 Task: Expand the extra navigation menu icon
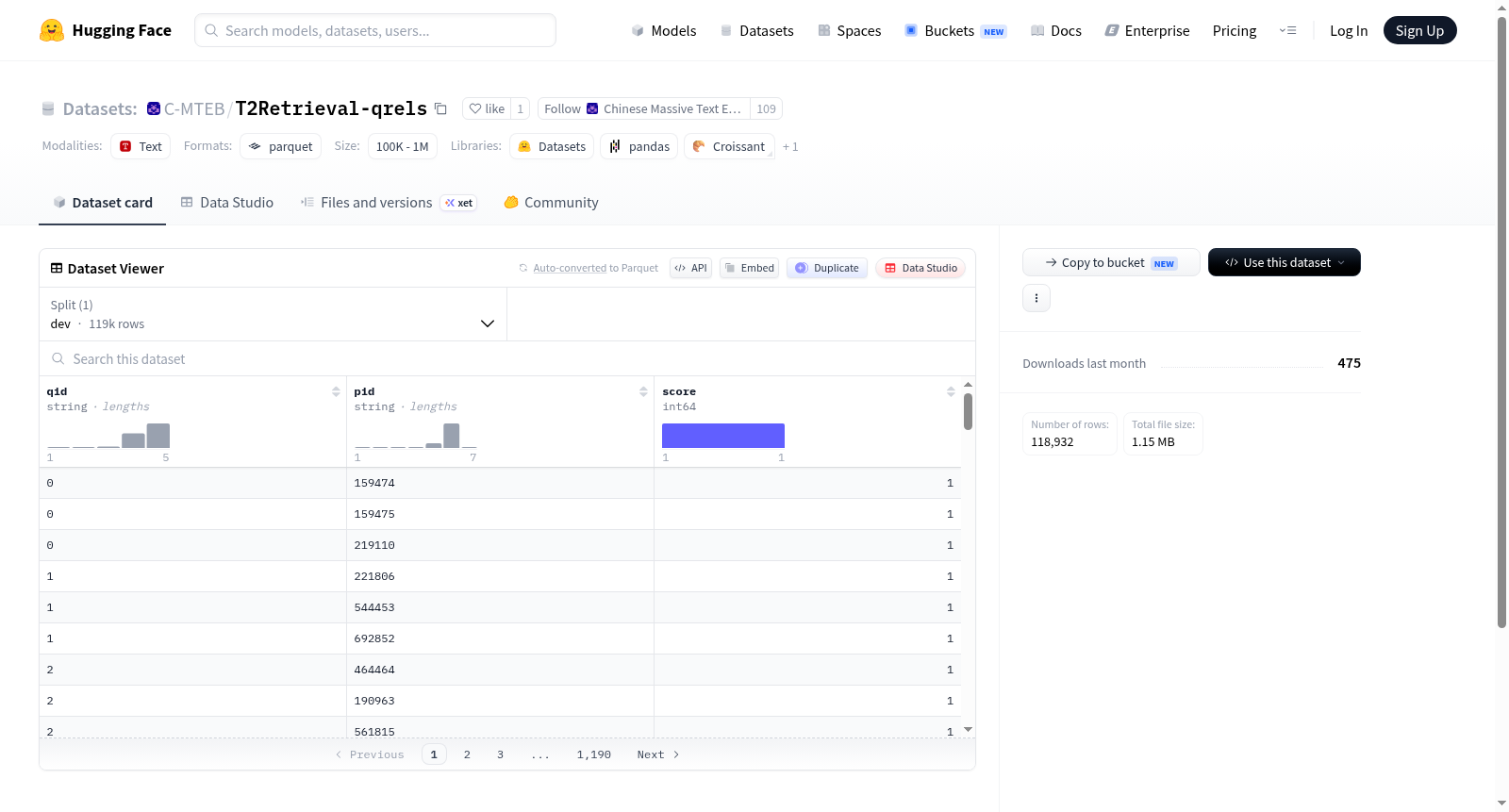point(1287,30)
